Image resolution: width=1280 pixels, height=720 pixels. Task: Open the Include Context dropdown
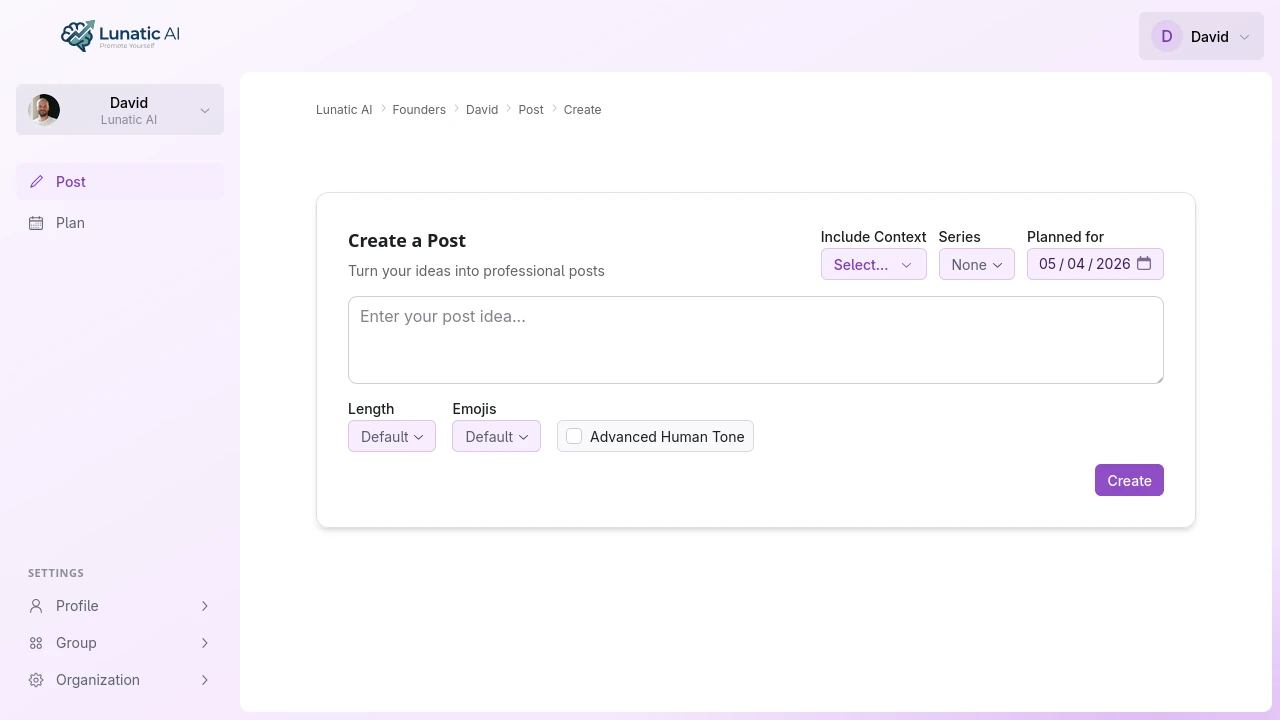(873, 265)
